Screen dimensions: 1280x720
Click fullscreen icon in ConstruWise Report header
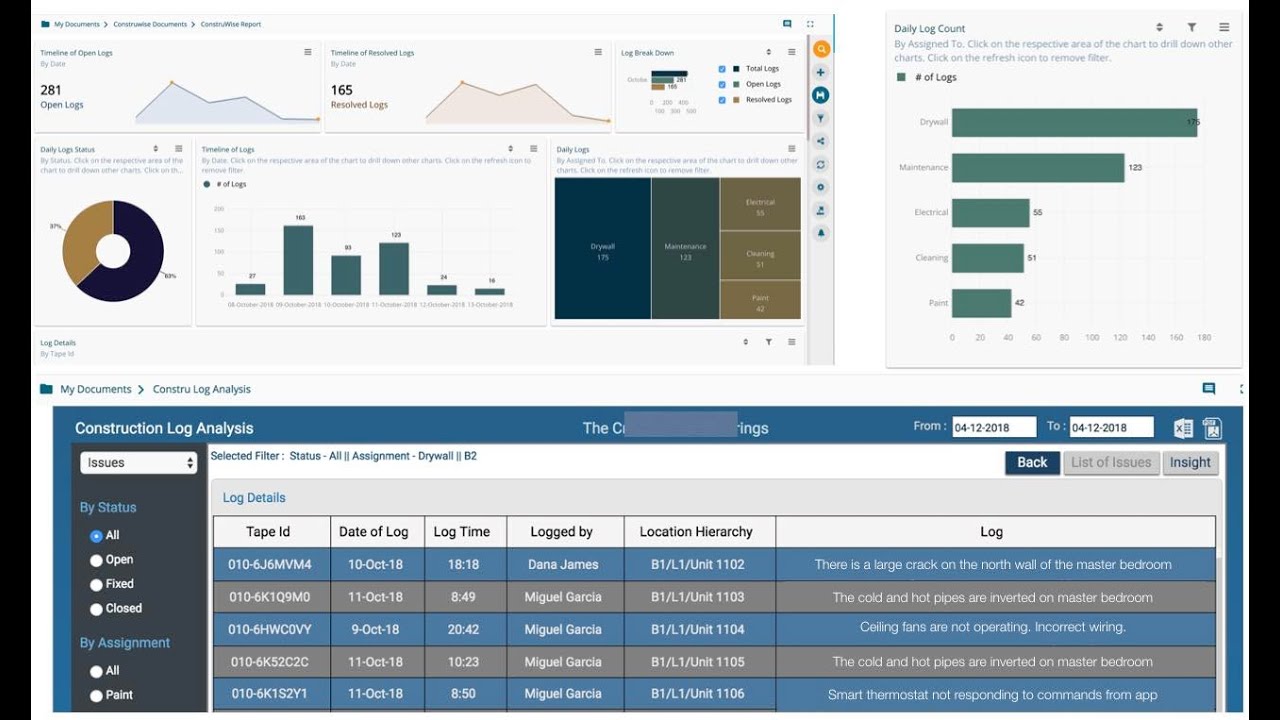coord(810,24)
